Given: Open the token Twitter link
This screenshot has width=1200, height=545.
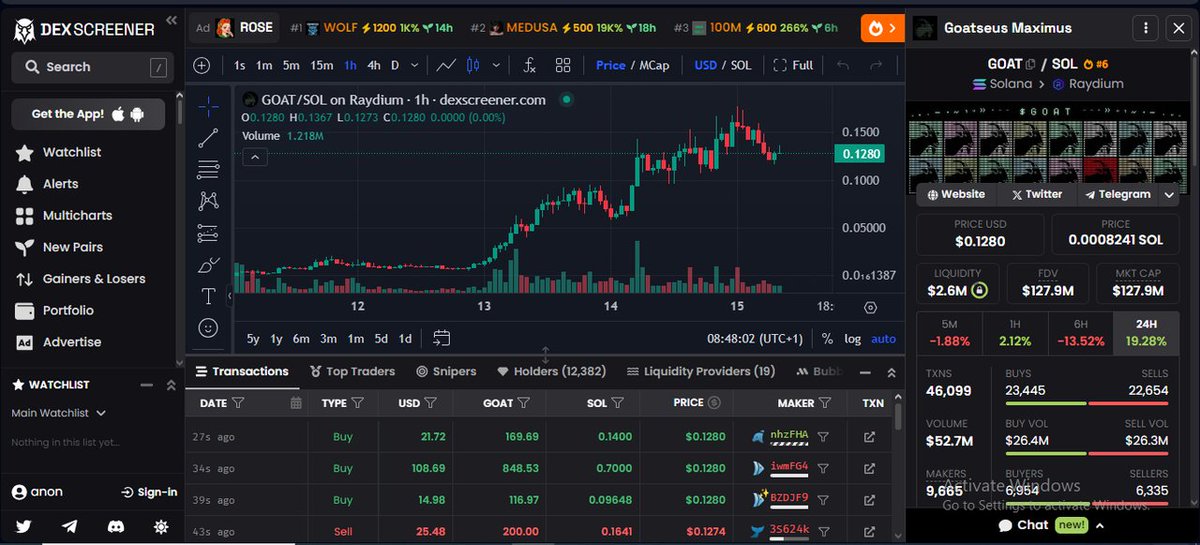Looking at the screenshot, I should [1036, 194].
